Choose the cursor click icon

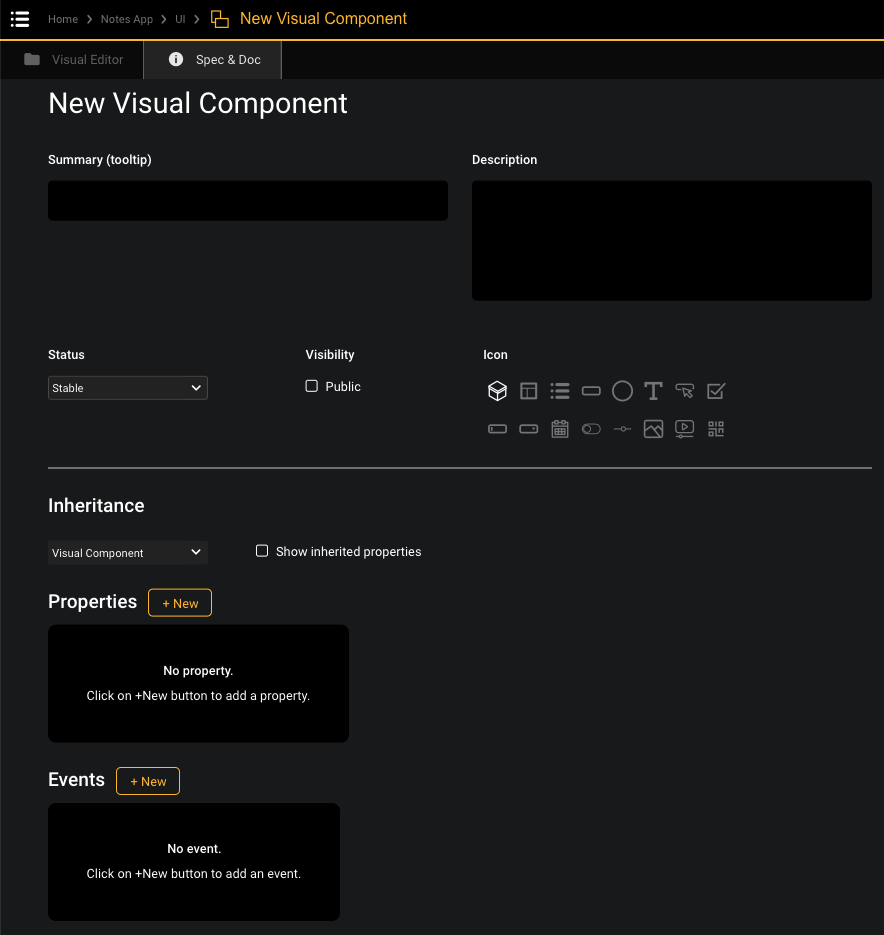coord(684,391)
